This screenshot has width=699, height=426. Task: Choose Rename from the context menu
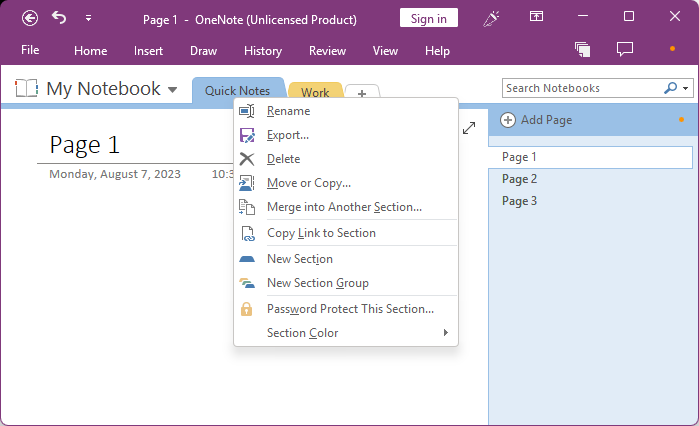(346, 111)
